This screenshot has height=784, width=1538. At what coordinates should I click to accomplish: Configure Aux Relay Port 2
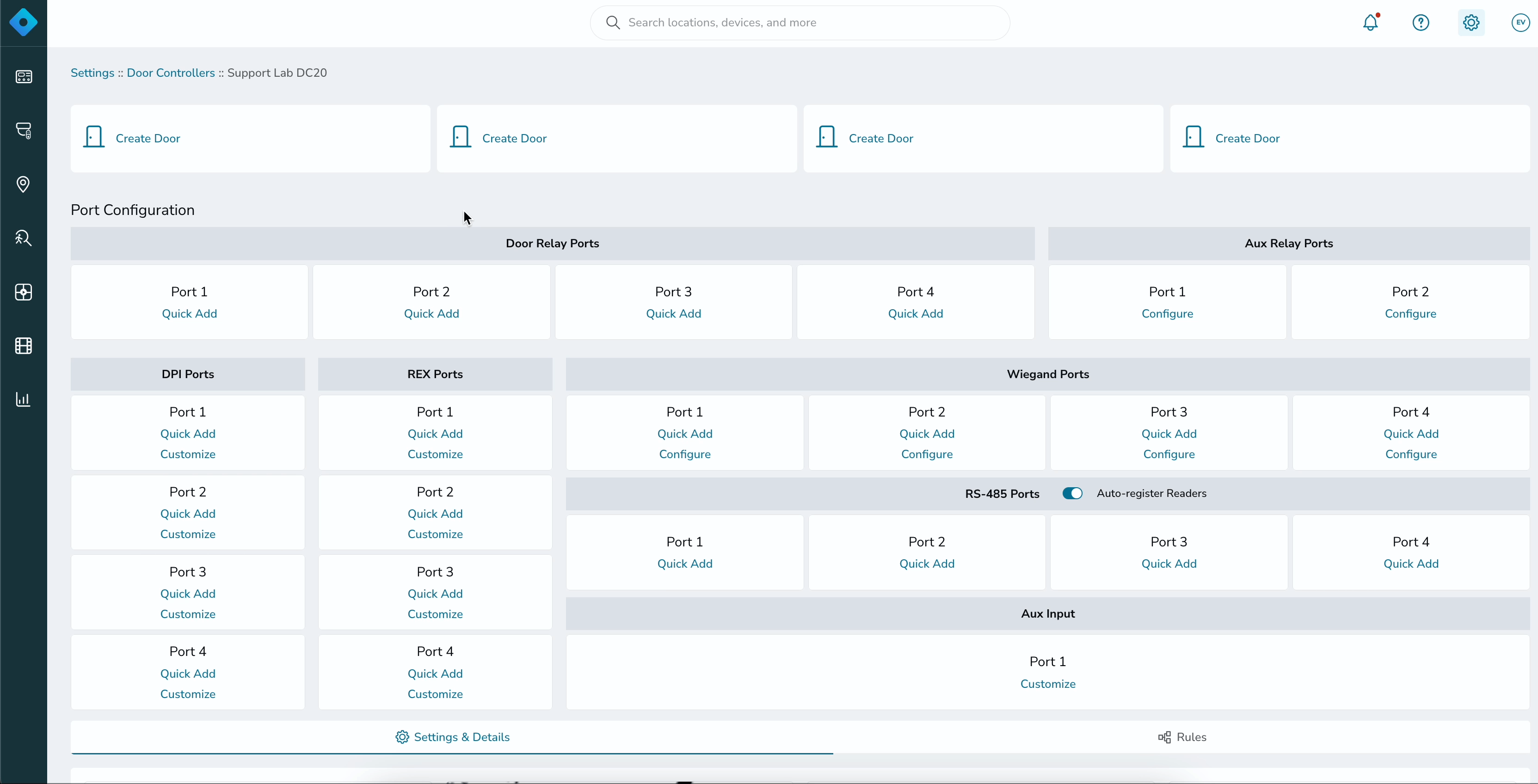(x=1410, y=314)
